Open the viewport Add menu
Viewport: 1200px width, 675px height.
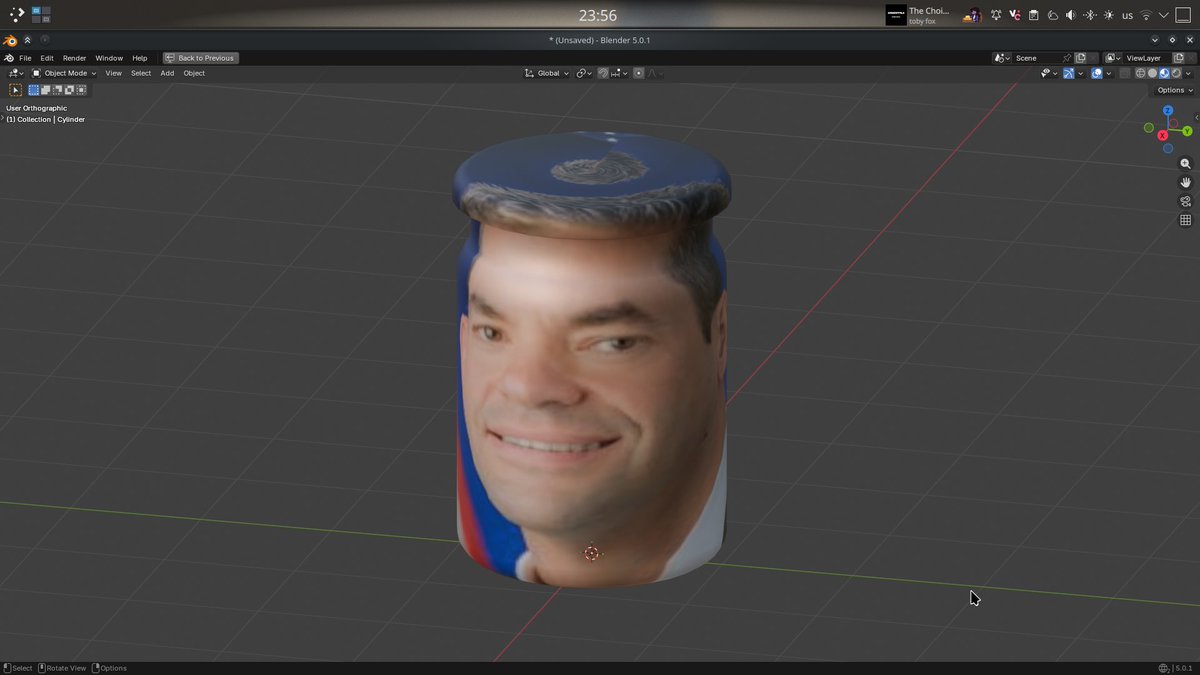point(167,73)
